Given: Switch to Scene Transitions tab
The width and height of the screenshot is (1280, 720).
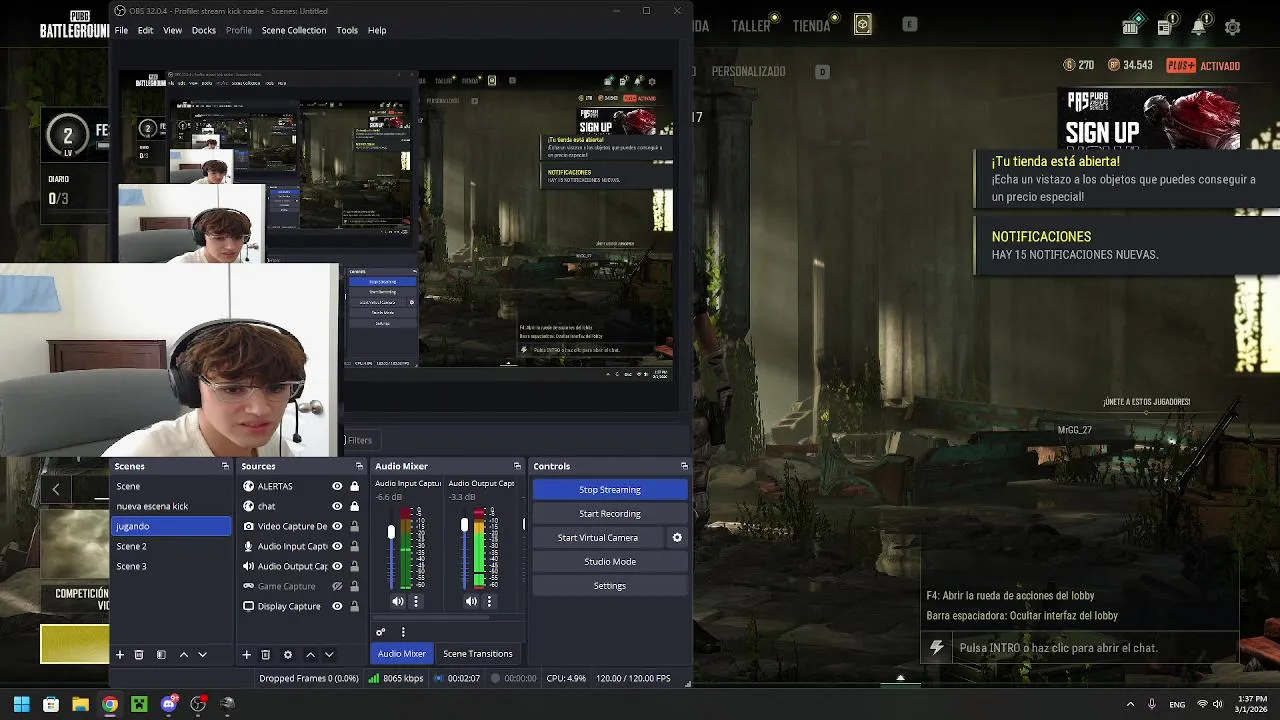Looking at the screenshot, I should tap(478, 654).
